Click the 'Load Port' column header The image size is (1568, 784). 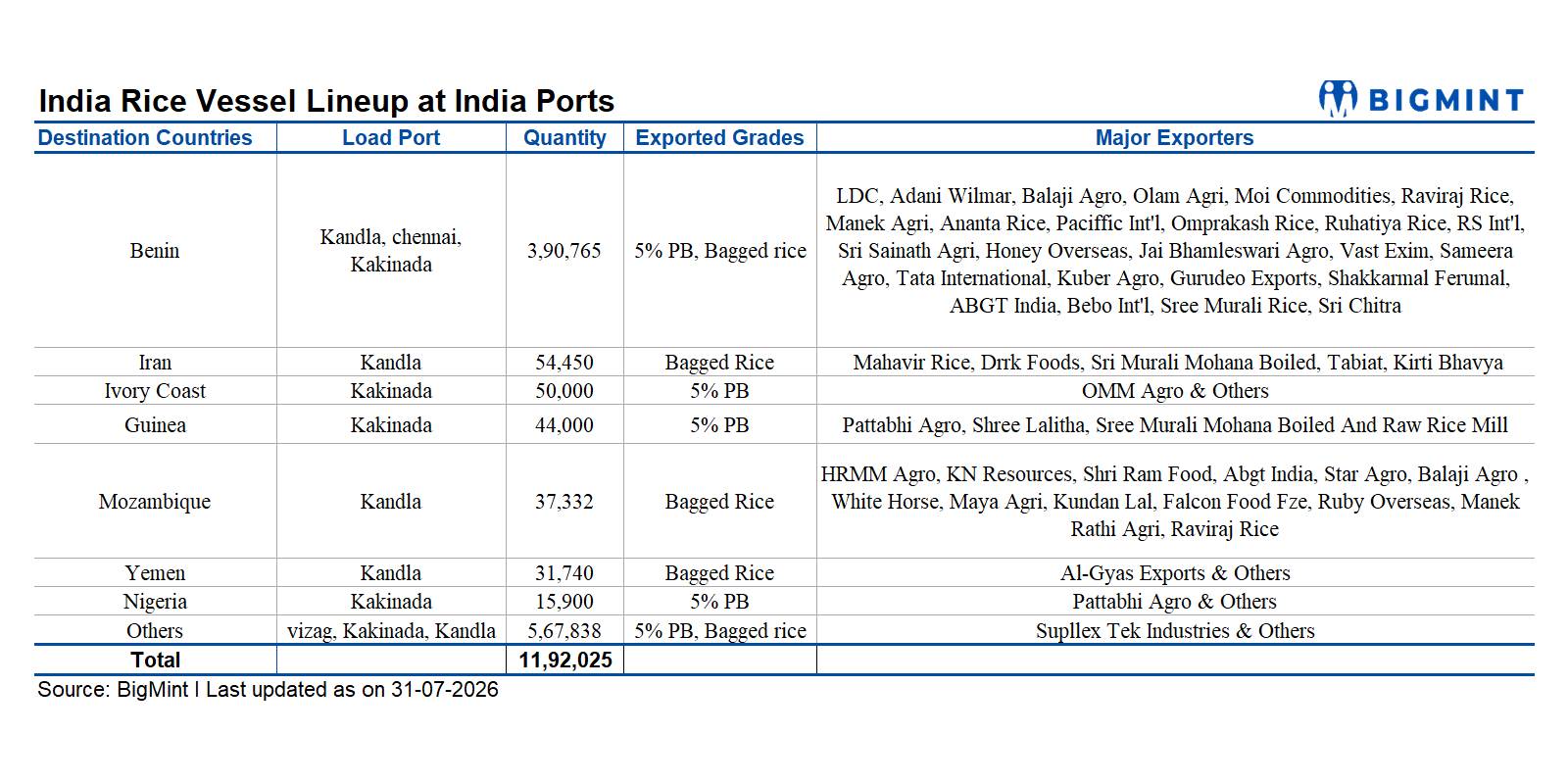click(391, 138)
